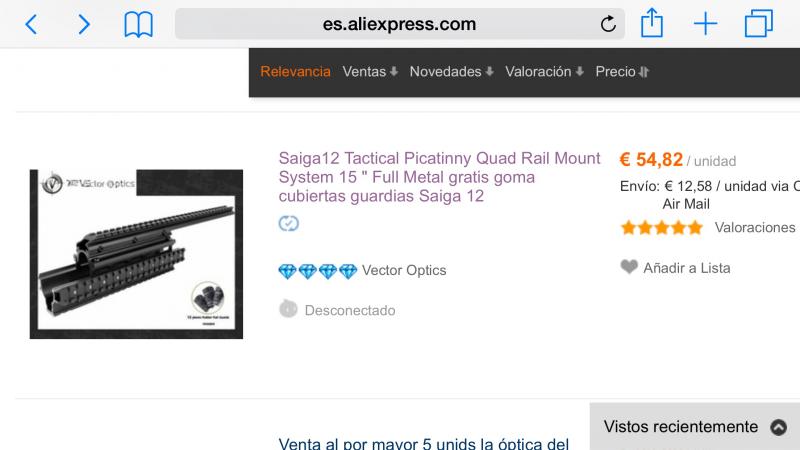The image size is (800, 450).
Task: Open the Saiga12 Tactical Picatinny product link
Action: (439, 177)
